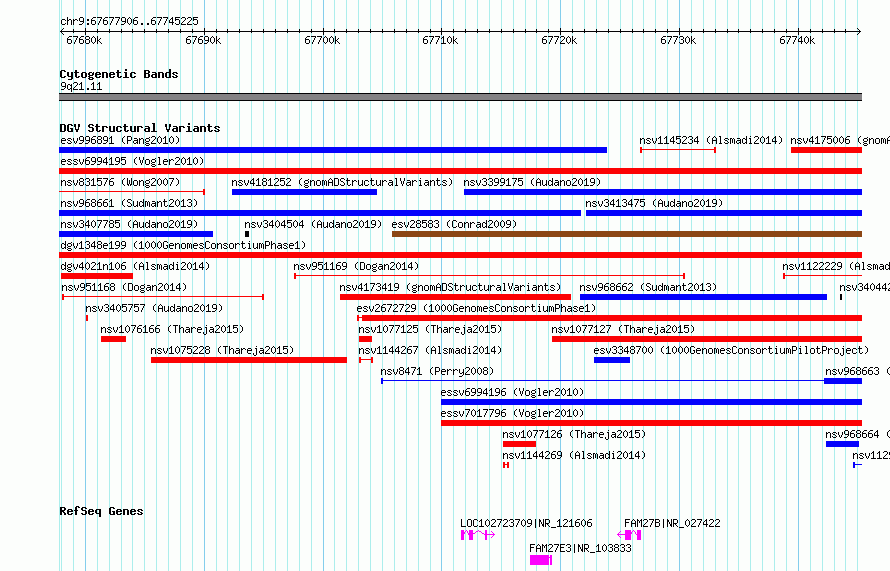This screenshot has height=571, width=890.
Task: Open esv3348700 (1000GenomesConsortiumPilotProject) variant
Action: [x=731, y=350]
